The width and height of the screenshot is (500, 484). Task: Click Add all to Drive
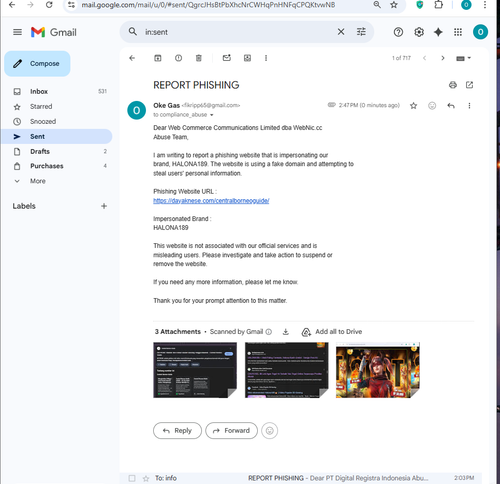coord(332,332)
